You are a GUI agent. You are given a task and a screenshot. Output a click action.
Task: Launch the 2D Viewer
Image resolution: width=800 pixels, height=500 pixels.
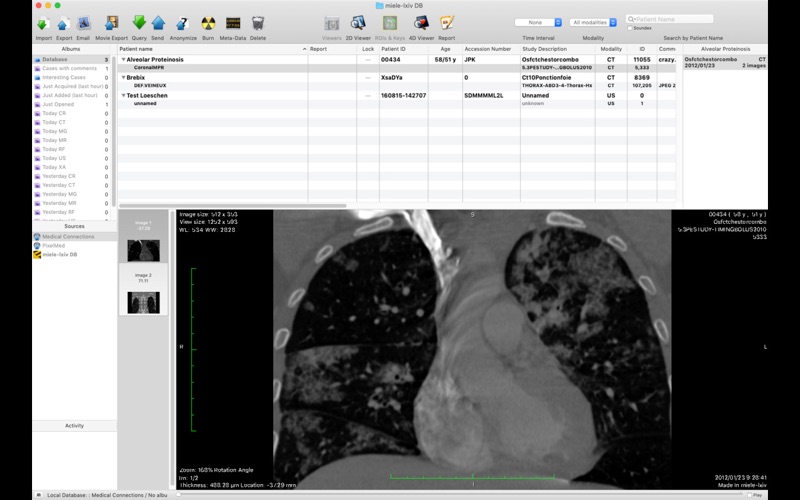pos(359,23)
